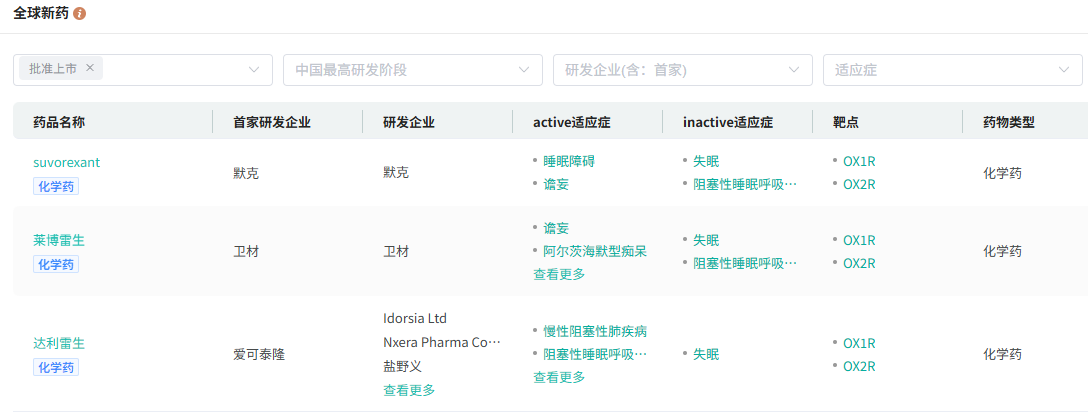1088x414 pixels.
Task: Click the info icon beside 全球新药
Action: click(80, 14)
